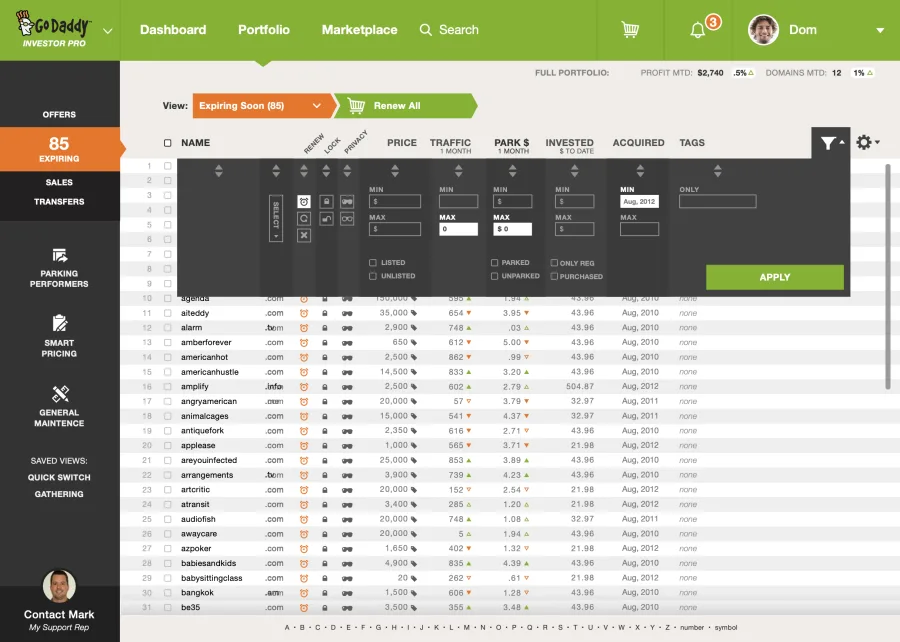Click price tag icon for animalcages
Screen dimensions: 900x642
[x=414, y=416]
